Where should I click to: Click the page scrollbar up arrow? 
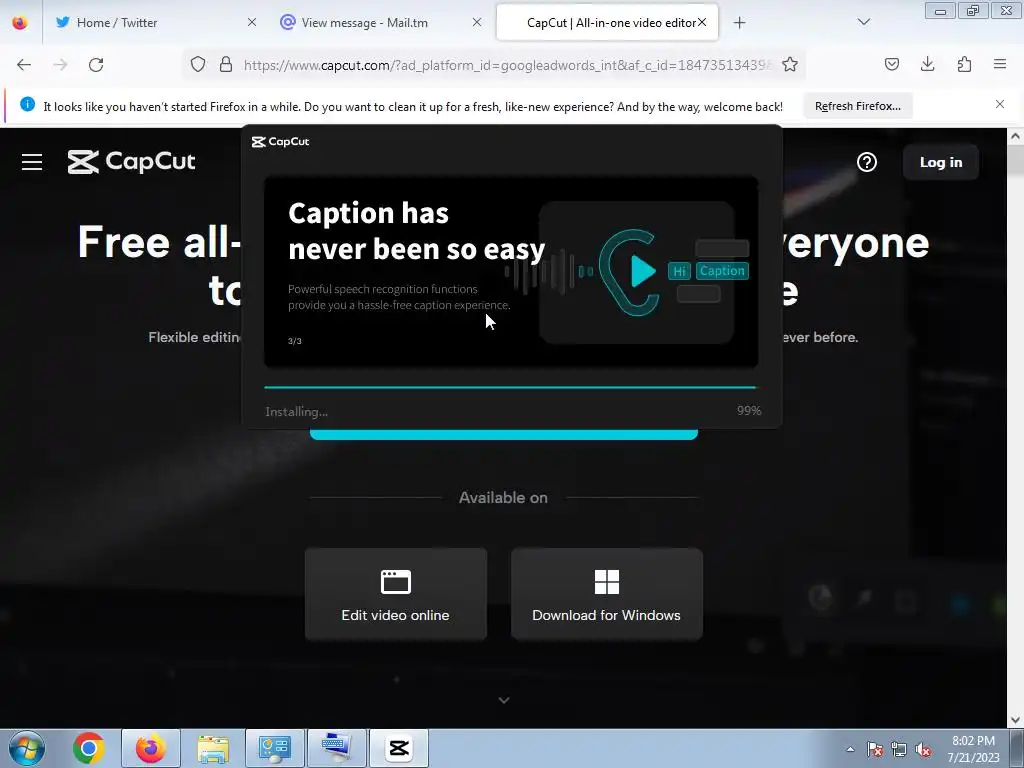(x=1015, y=136)
